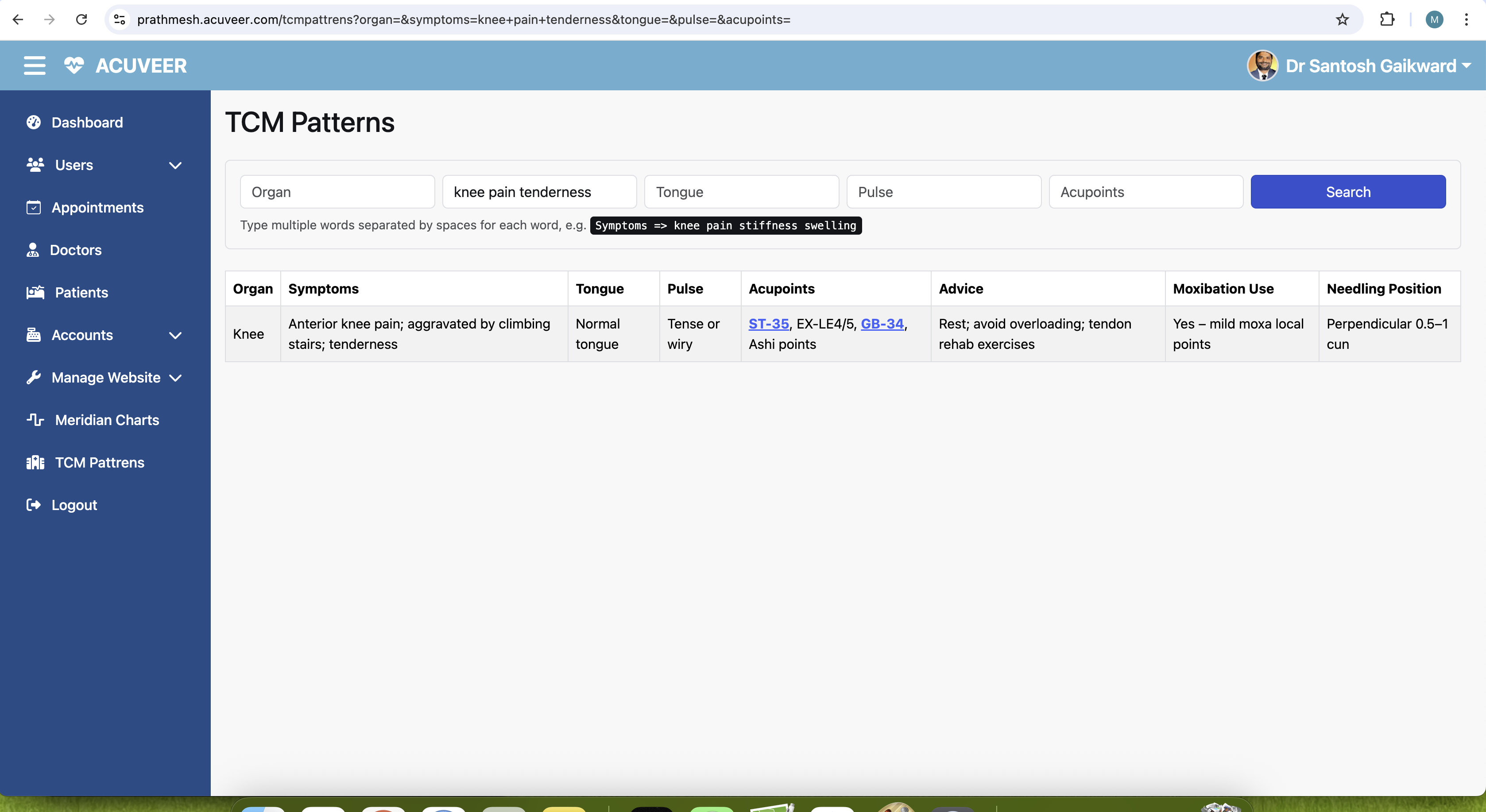Expand the Accounts submenu chevron
The width and height of the screenshot is (1486, 812).
click(175, 335)
